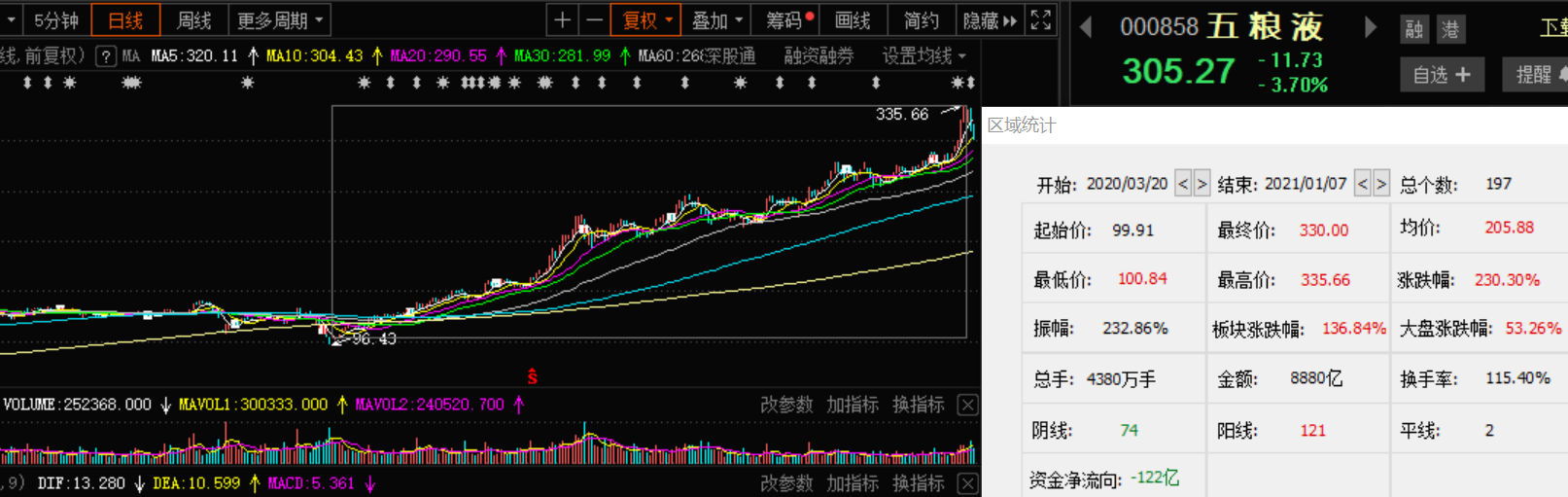Click 加指标 in VOLUME panel

853,405
